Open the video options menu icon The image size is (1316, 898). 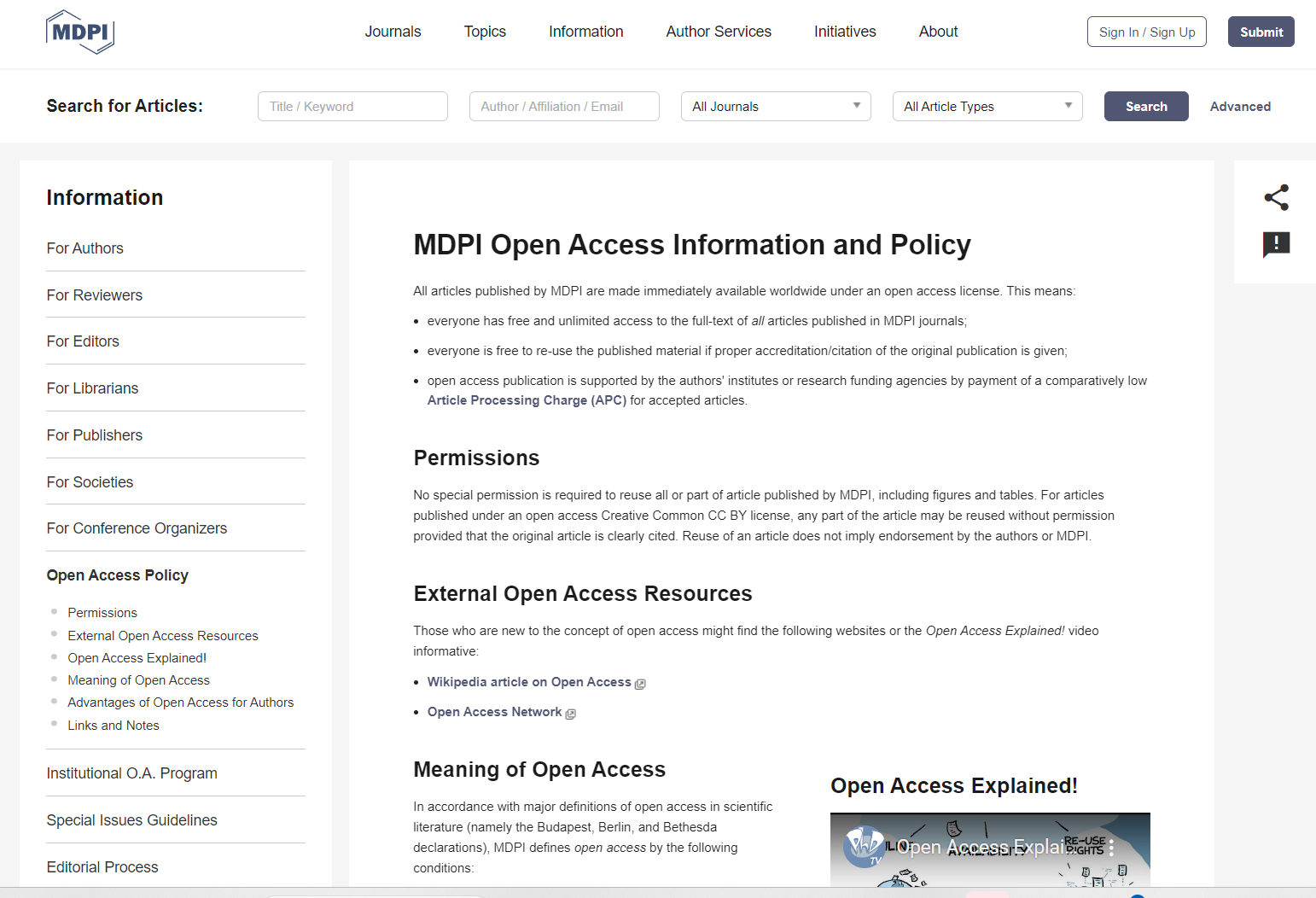[1111, 848]
